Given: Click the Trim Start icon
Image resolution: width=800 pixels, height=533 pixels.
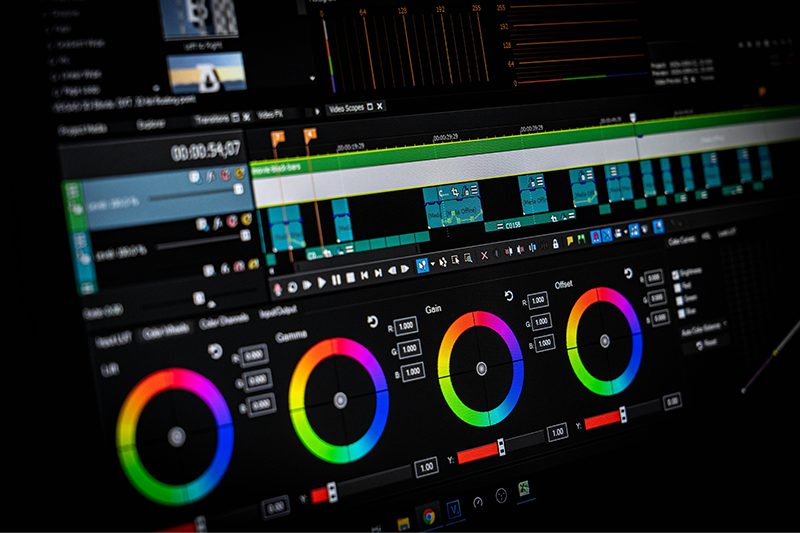Looking at the screenshot, I should click(x=509, y=251).
